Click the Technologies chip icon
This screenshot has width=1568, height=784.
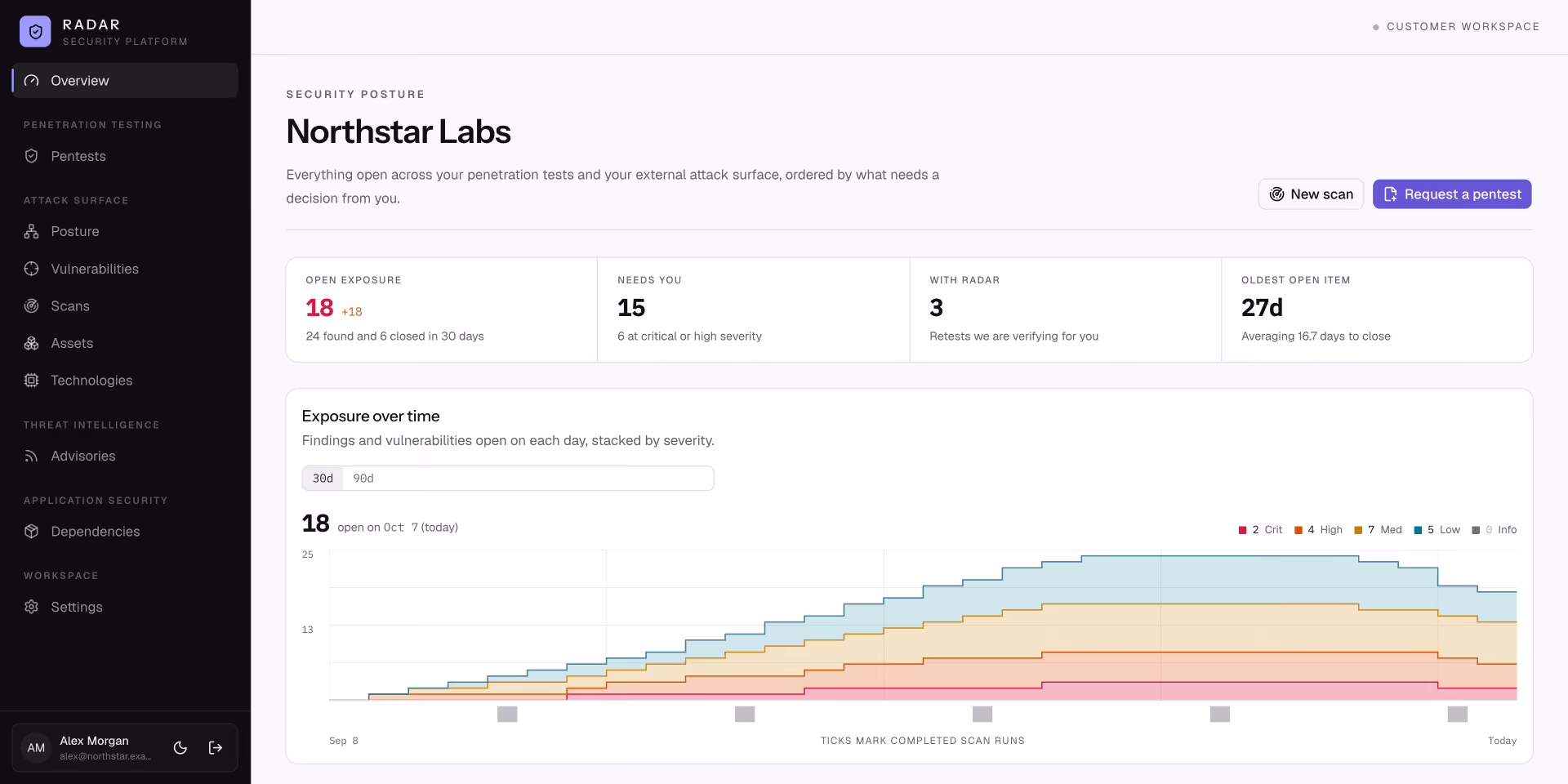[32, 381]
